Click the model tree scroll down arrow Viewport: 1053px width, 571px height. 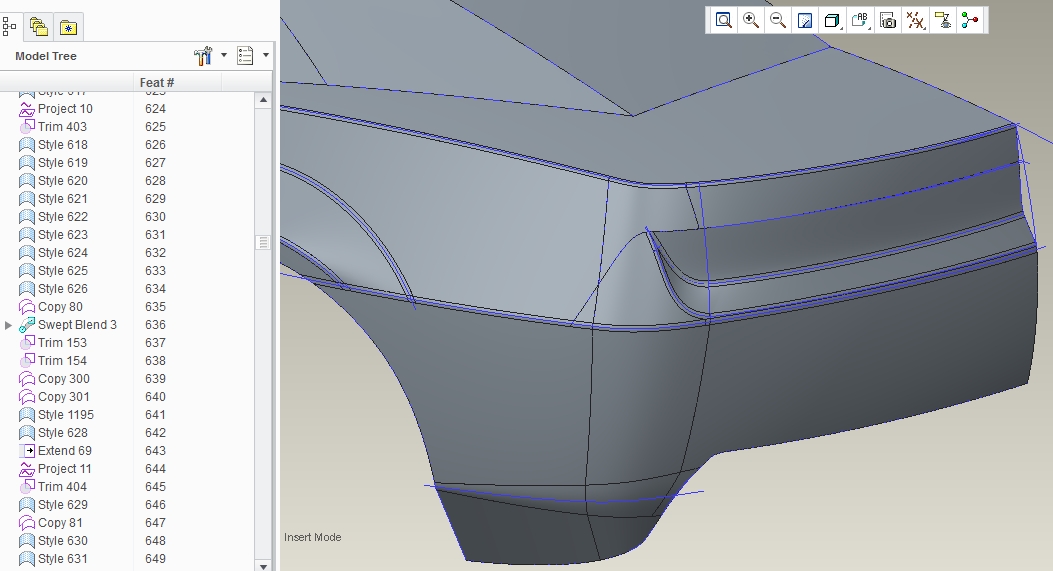pyautogui.click(x=263, y=566)
